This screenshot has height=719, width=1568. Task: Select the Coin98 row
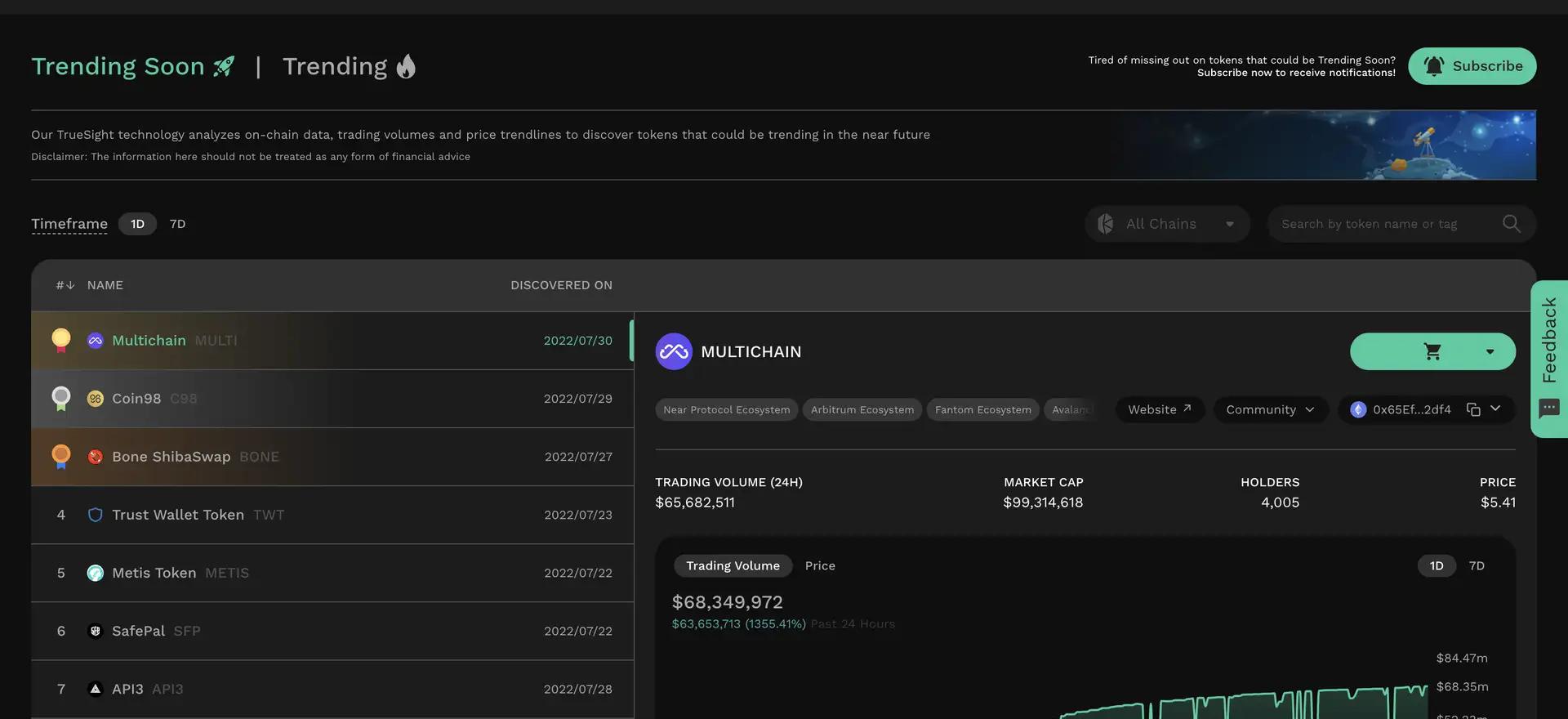332,399
